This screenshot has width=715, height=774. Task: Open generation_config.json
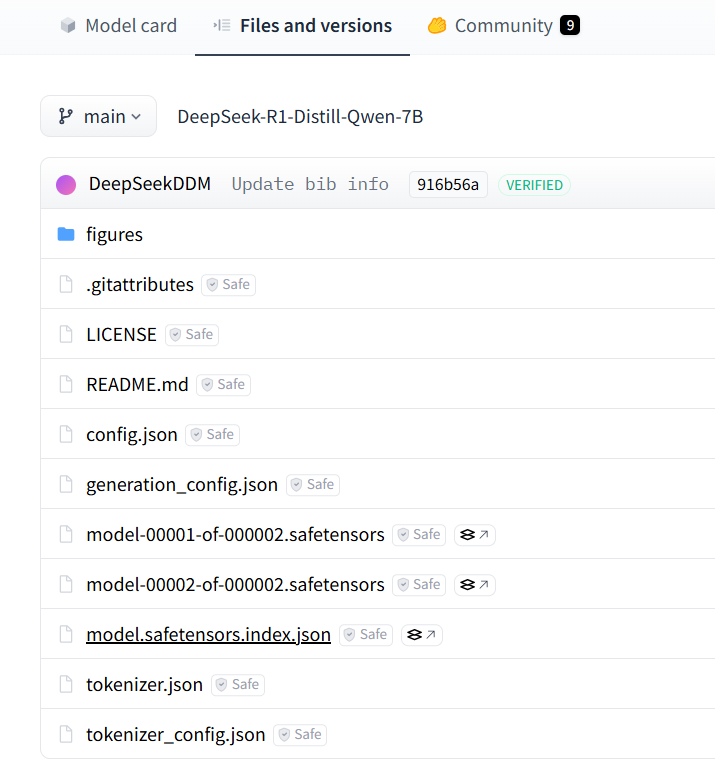[182, 485]
